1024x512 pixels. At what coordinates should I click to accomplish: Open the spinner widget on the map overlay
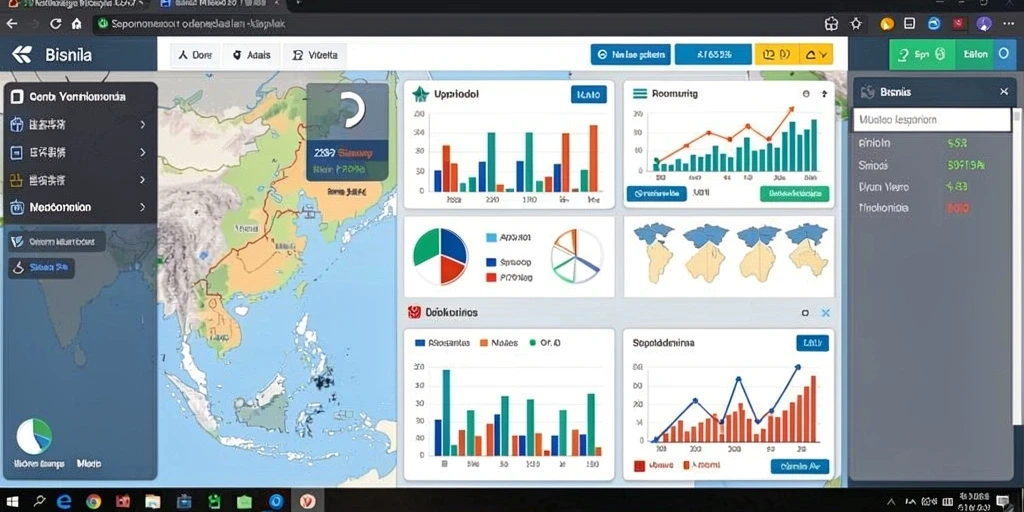[x=351, y=109]
